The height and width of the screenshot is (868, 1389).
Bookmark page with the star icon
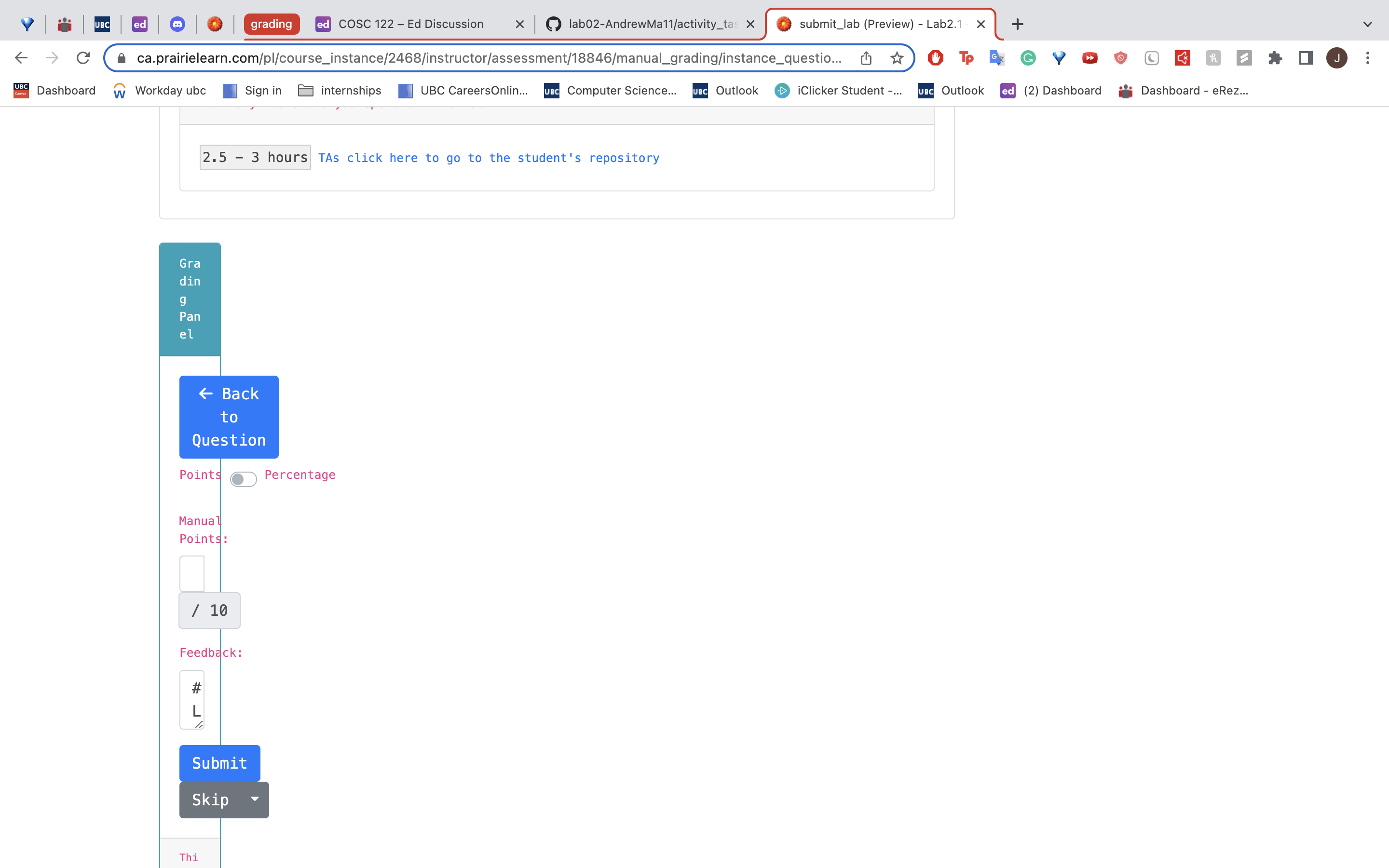coord(897,58)
